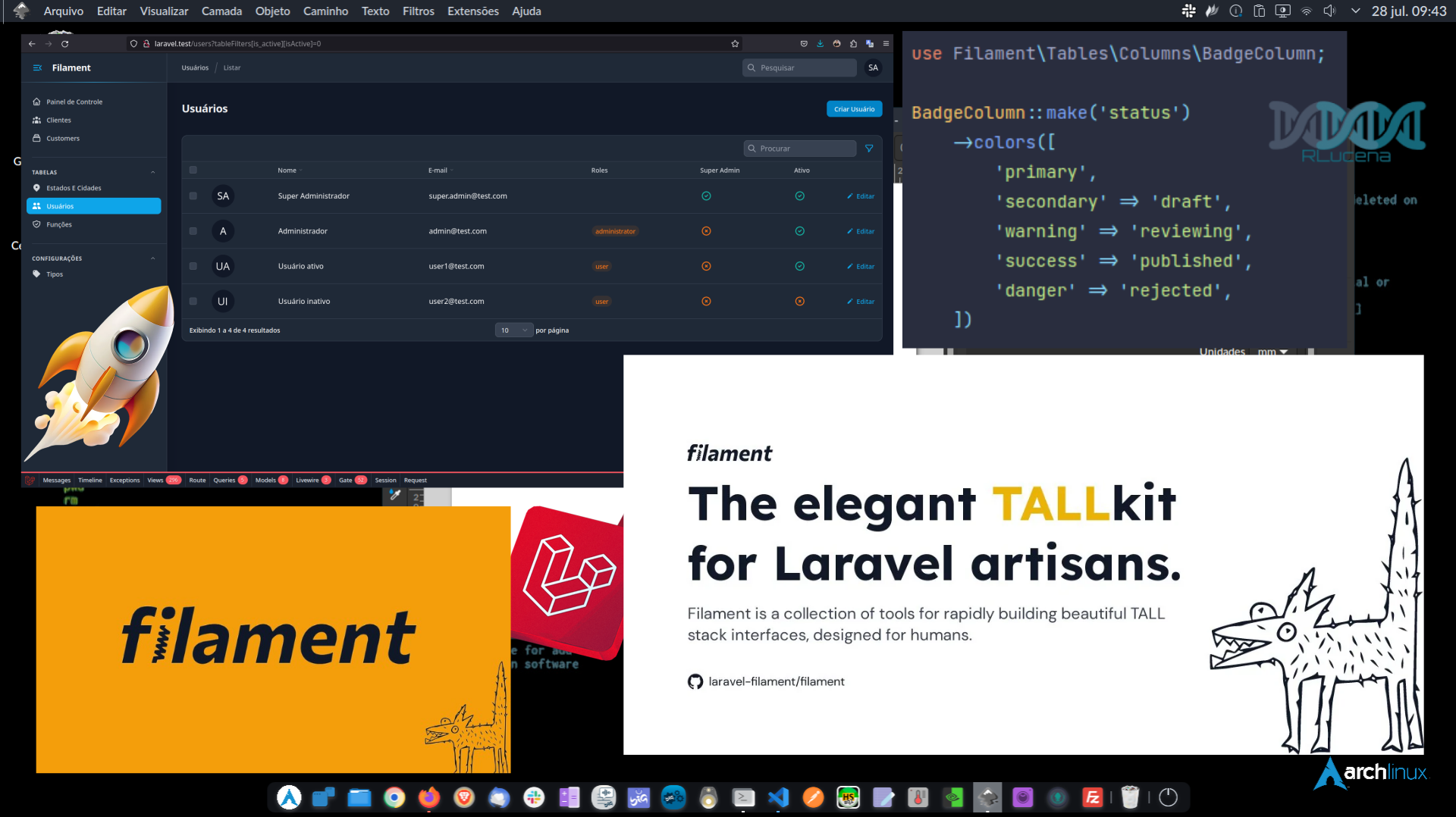The image size is (1456, 817).
Task: Collapse the TABELAS sidebar group
Action: (x=153, y=173)
